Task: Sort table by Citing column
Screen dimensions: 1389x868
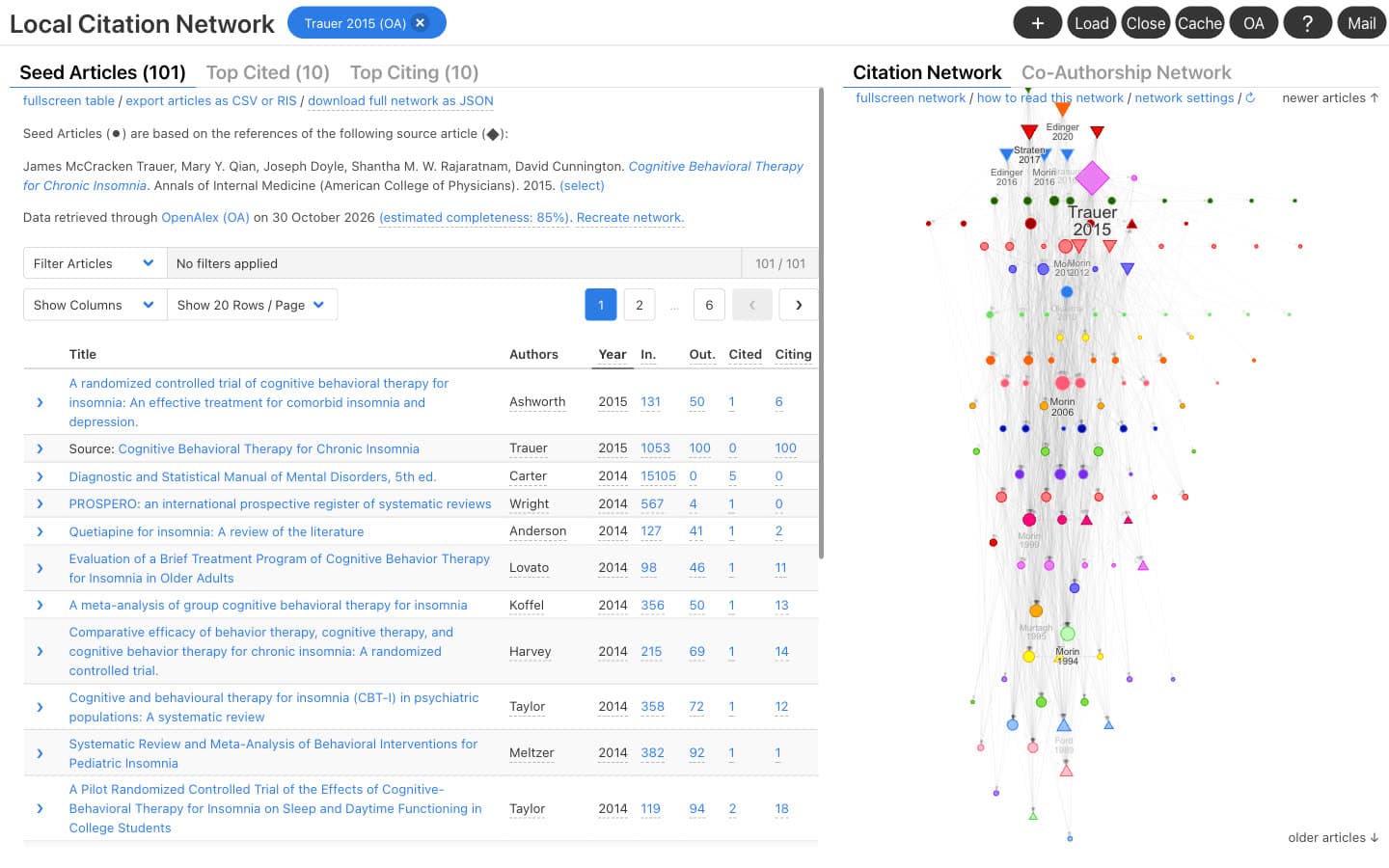Action: pyautogui.click(x=793, y=355)
